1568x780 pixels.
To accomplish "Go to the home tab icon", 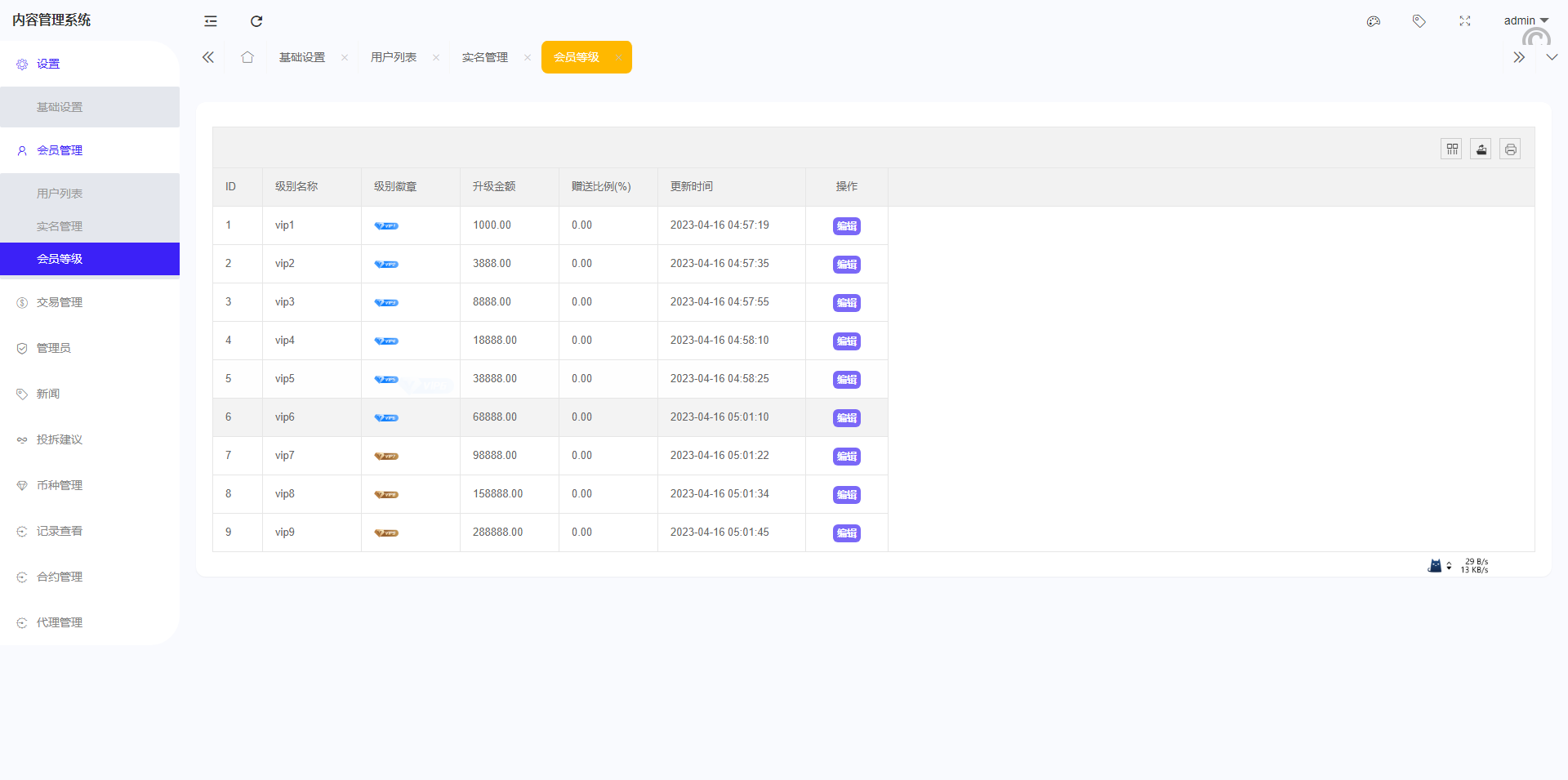I will tap(247, 57).
